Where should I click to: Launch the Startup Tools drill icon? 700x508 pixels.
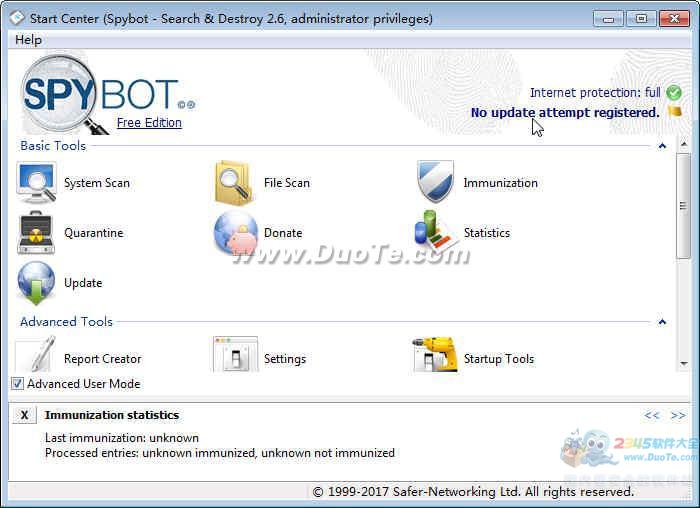(x=435, y=355)
